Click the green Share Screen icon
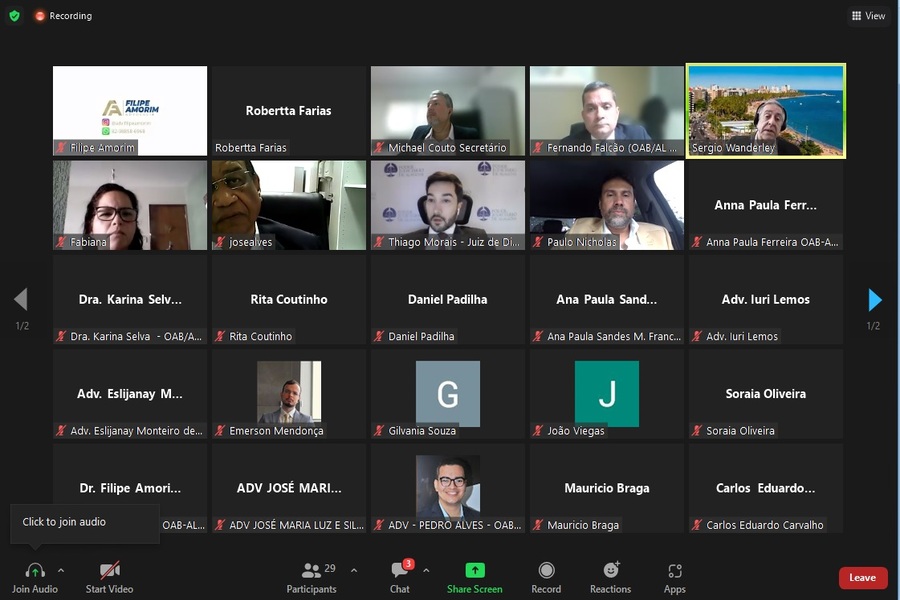 click(475, 570)
